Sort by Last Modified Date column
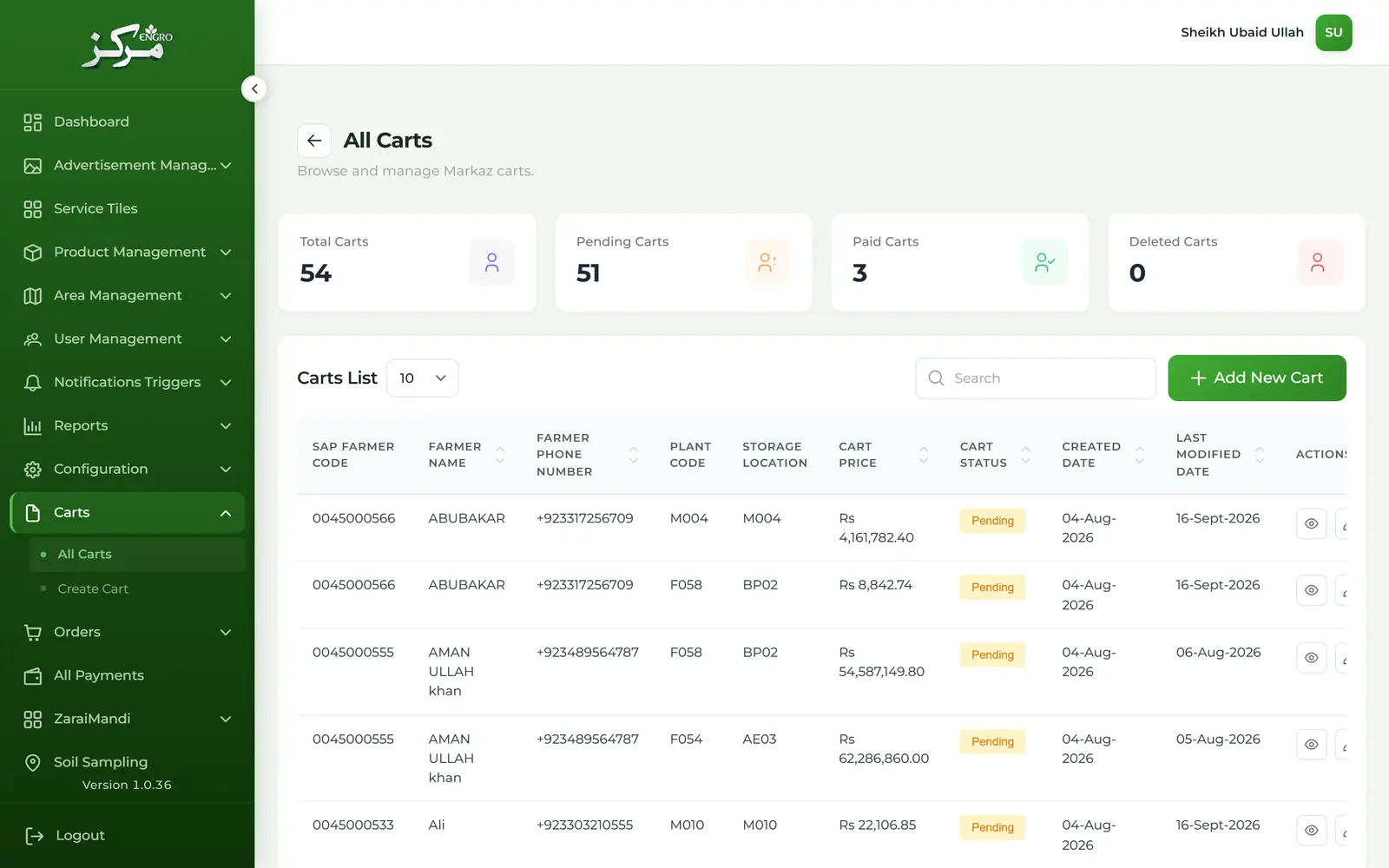The image size is (1389, 868). [1259, 455]
